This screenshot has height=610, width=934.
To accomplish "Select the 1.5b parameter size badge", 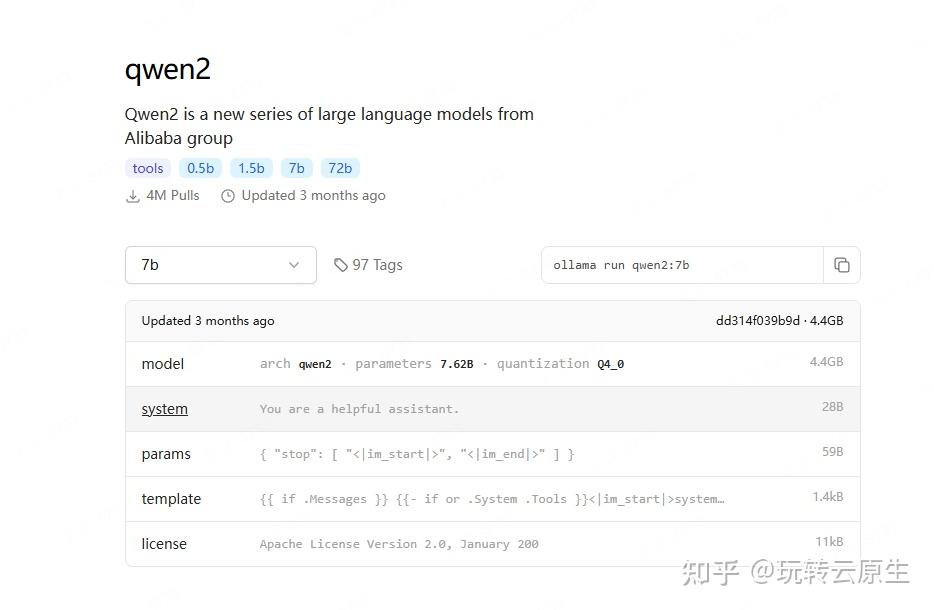I will (x=251, y=167).
